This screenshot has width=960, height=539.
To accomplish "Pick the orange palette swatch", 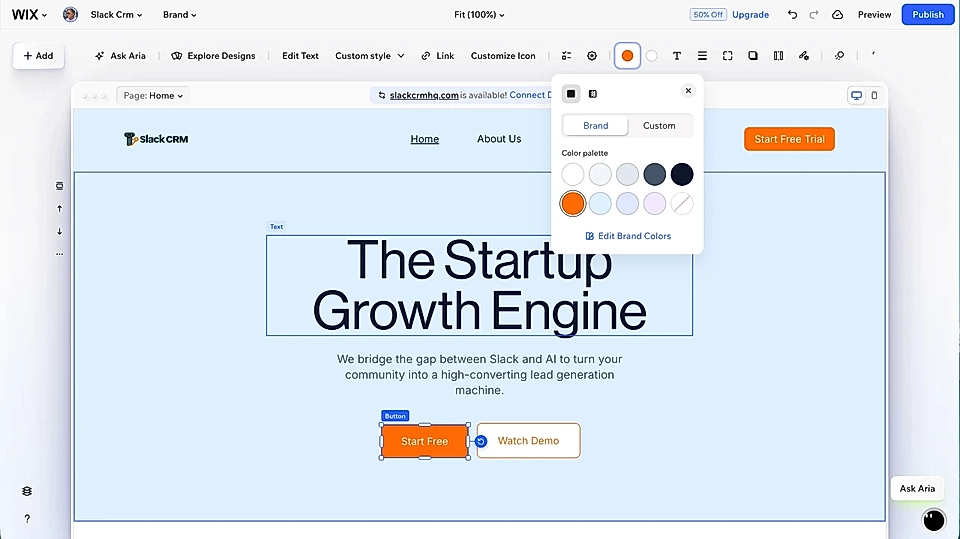I will click(x=572, y=203).
